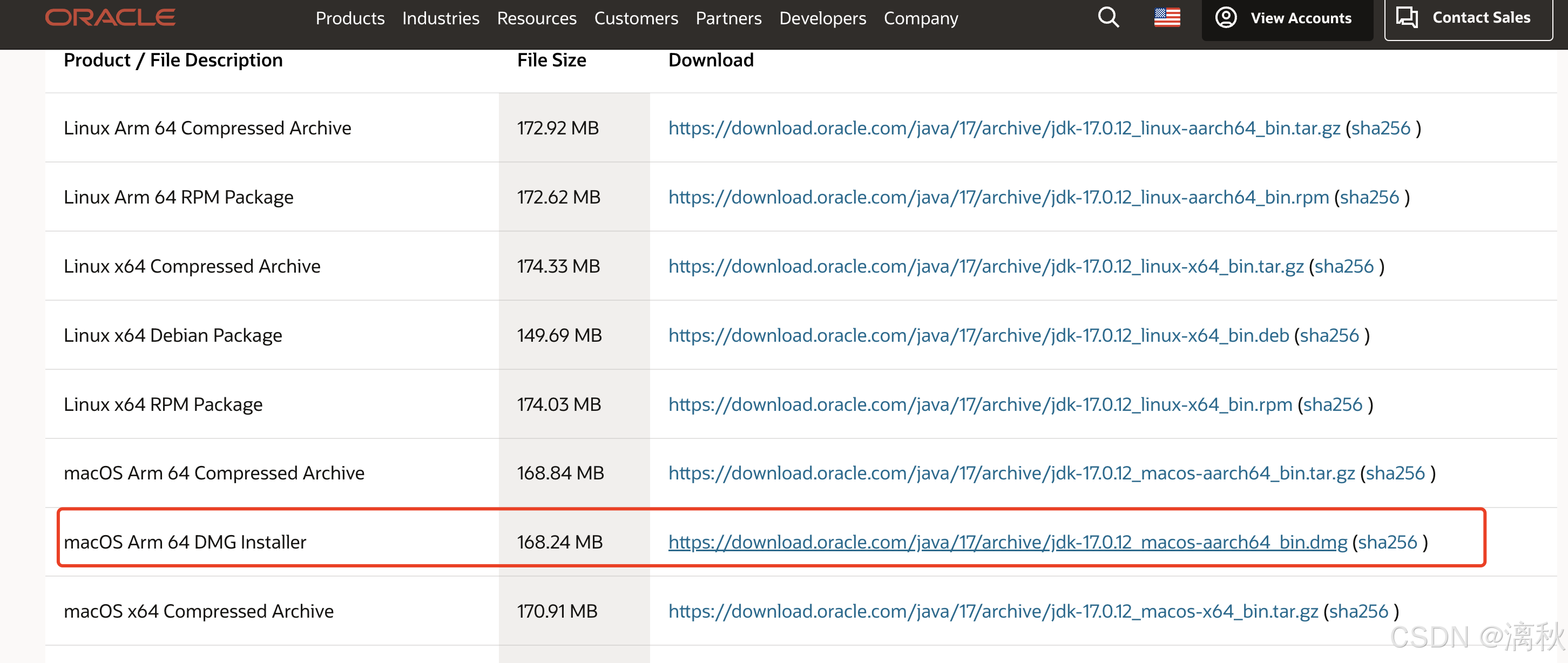Download macOS Arm 64 tar.gz archive link
Image resolution: width=1568 pixels, height=663 pixels.
point(1011,473)
